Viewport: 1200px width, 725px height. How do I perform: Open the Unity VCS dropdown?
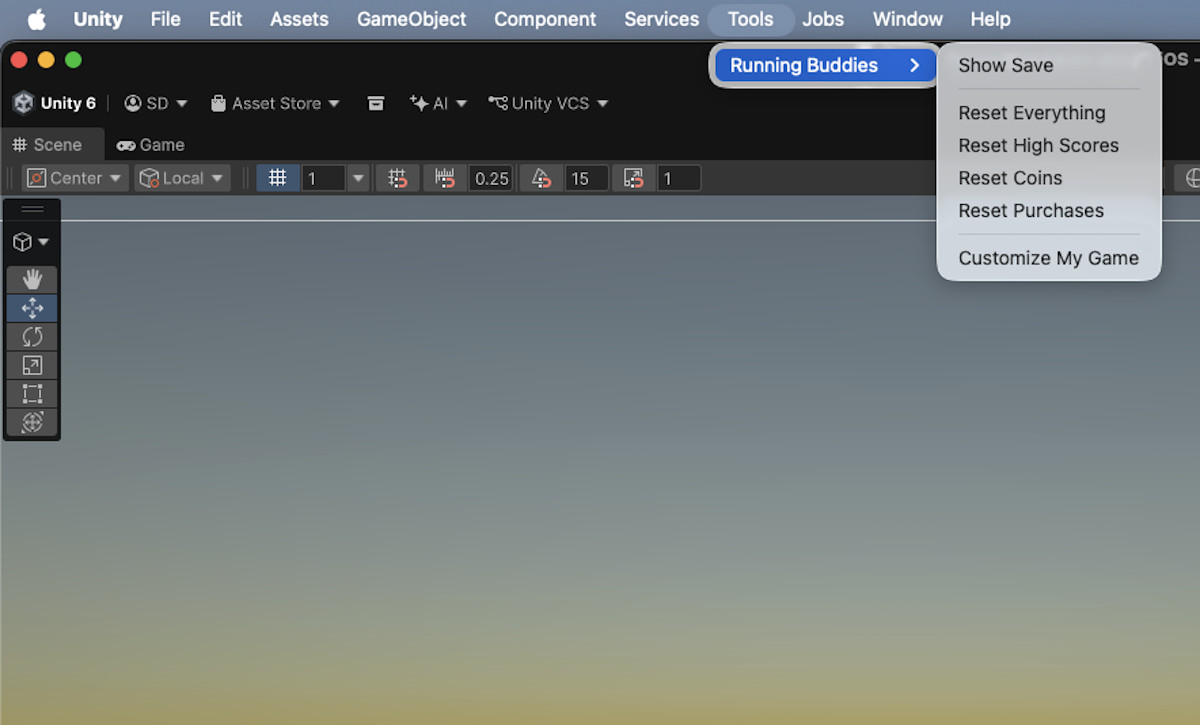point(548,103)
